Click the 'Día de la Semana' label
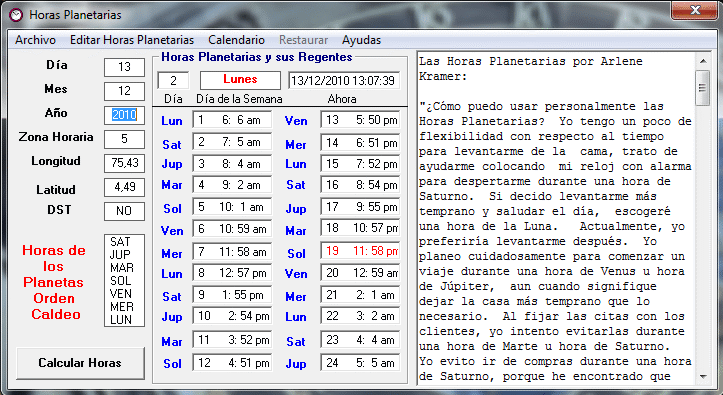 (x=239, y=99)
